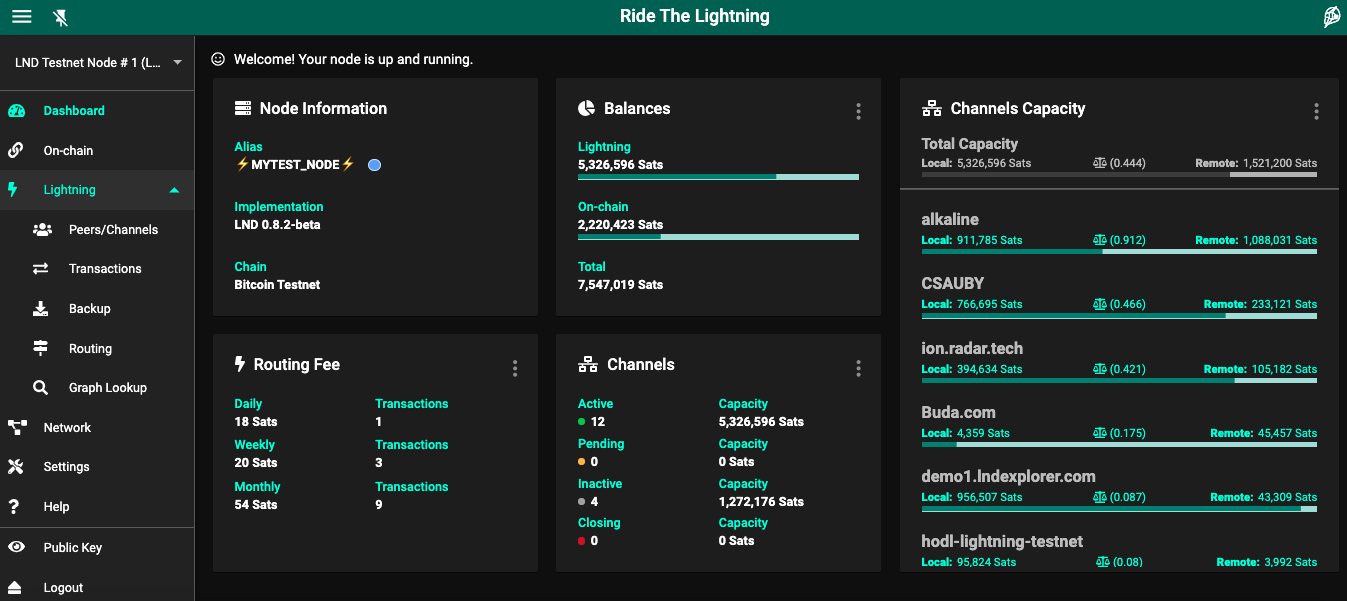Click the blue node color dot
The height and width of the screenshot is (601, 1347).
click(x=374, y=165)
